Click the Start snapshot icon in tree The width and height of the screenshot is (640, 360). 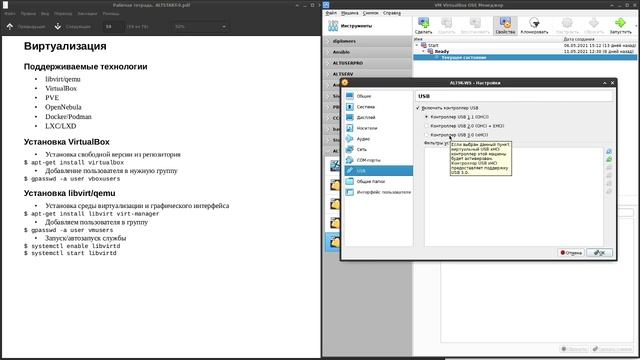424,45
